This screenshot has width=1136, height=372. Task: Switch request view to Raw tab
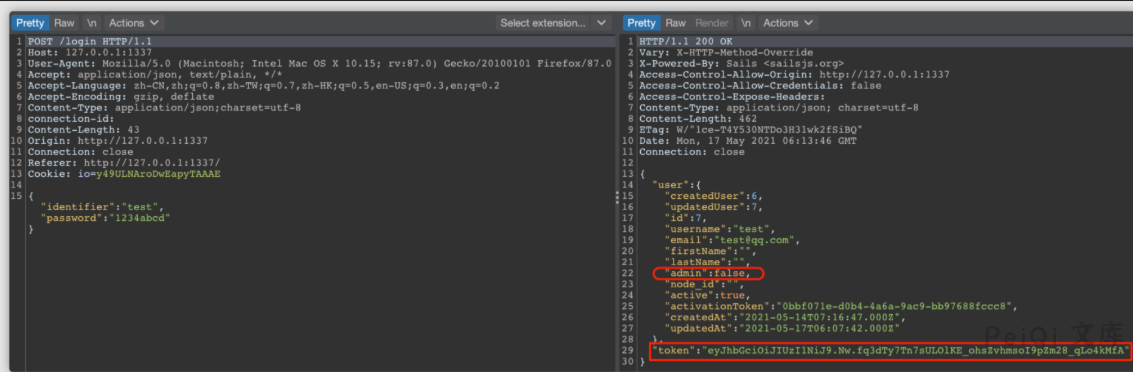coord(64,23)
